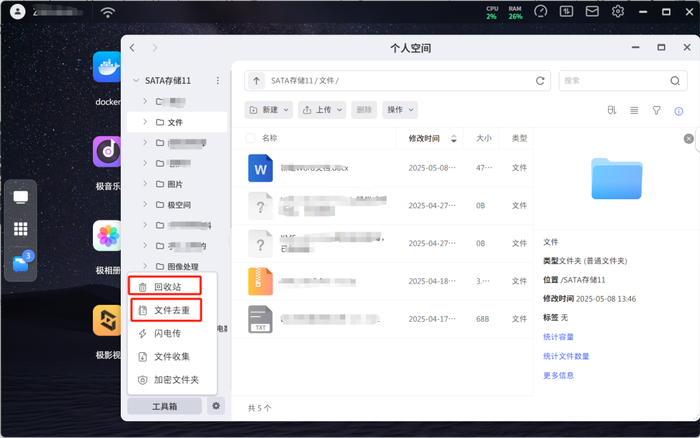Screen dimensions: 700x438
Task: Open the 上传 dropdown
Action: pyautogui.click(x=322, y=110)
